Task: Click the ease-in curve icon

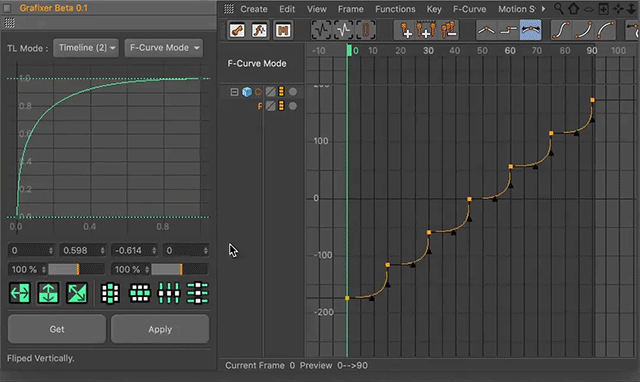Action: click(x=583, y=30)
